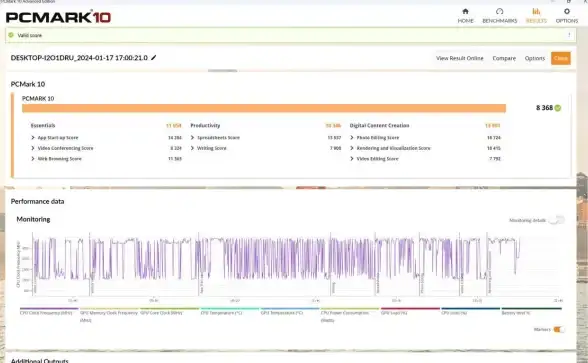The width and height of the screenshot is (588, 363).
Task: Open the Home icon in navigation
Action: pos(465,11)
